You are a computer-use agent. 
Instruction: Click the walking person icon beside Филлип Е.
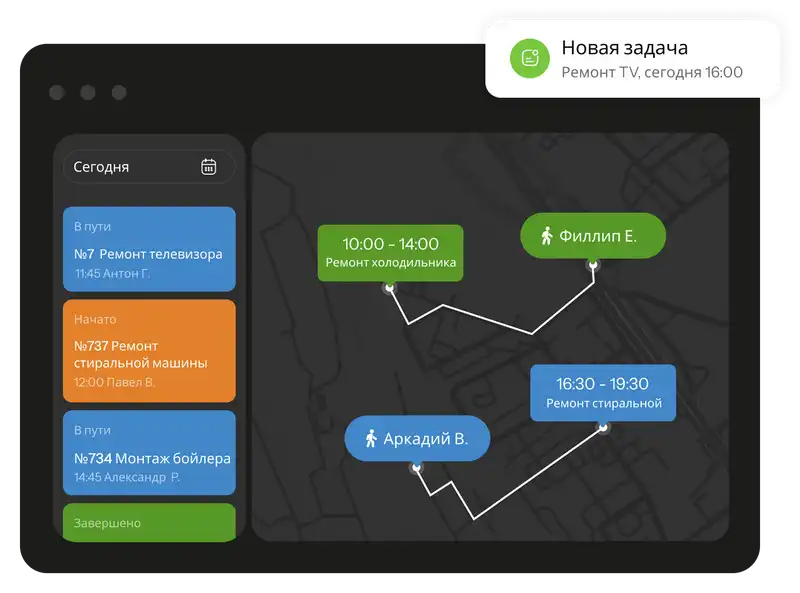pyautogui.click(x=547, y=237)
